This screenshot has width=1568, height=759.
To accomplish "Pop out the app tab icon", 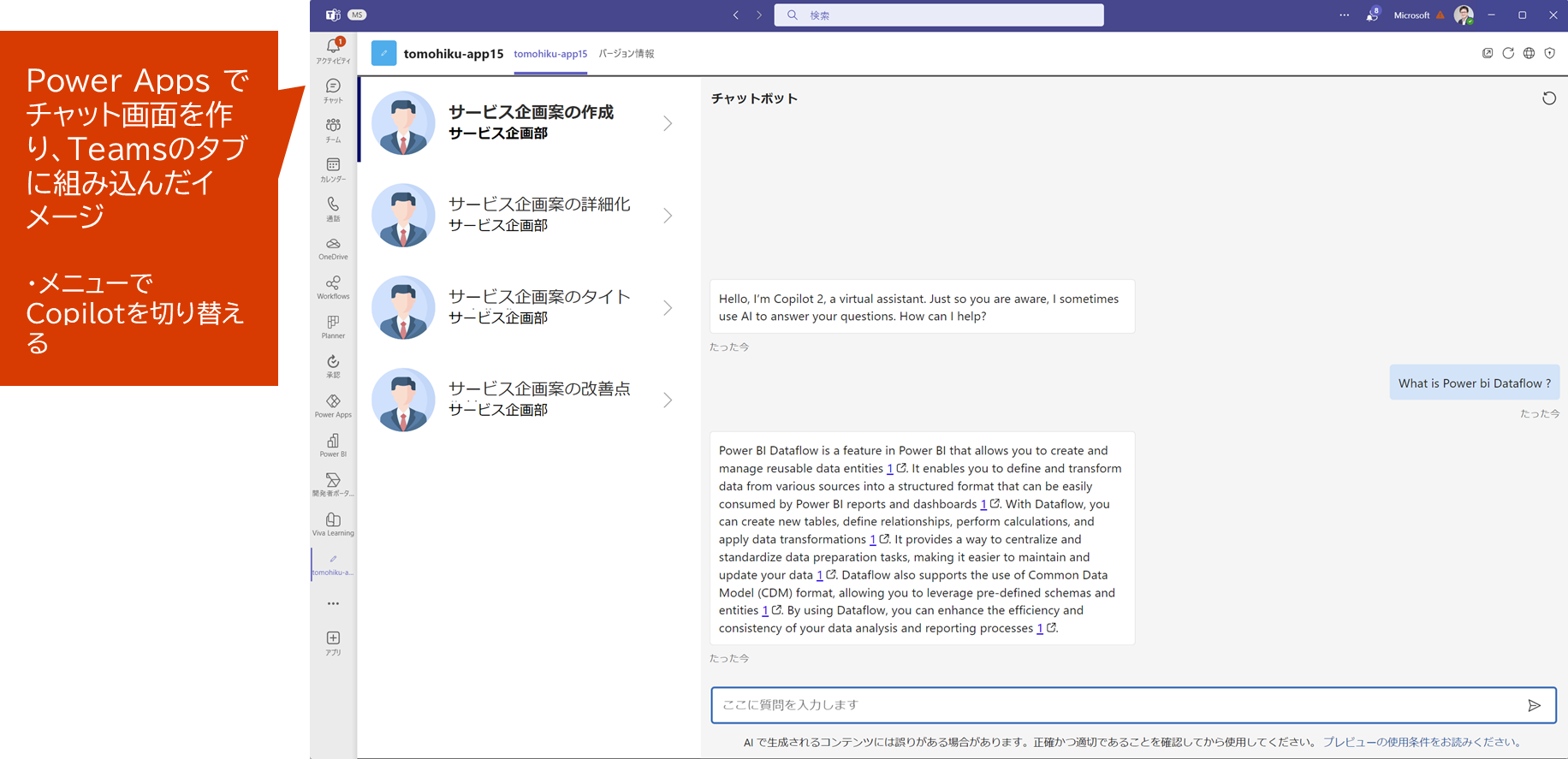I will (1488, 53).
